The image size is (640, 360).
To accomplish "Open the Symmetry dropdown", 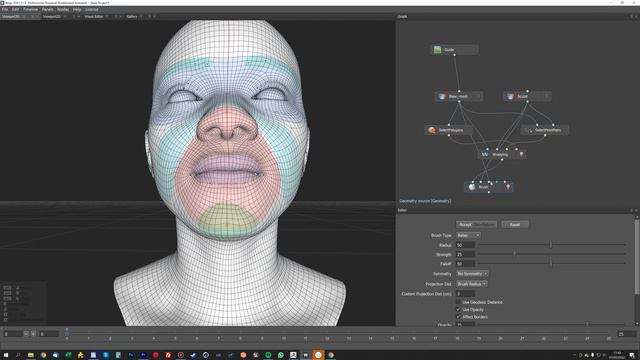I will click(x=472, y=274).
